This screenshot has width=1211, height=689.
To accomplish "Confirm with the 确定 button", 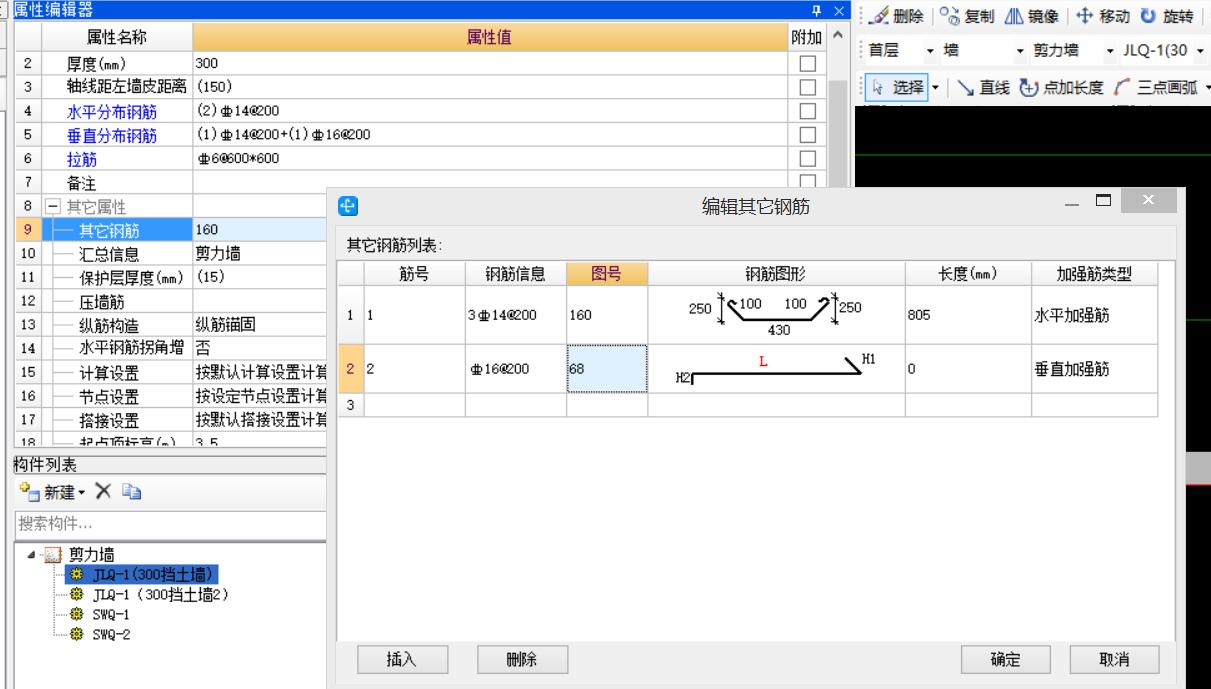I will click(x=1006, y=658).
